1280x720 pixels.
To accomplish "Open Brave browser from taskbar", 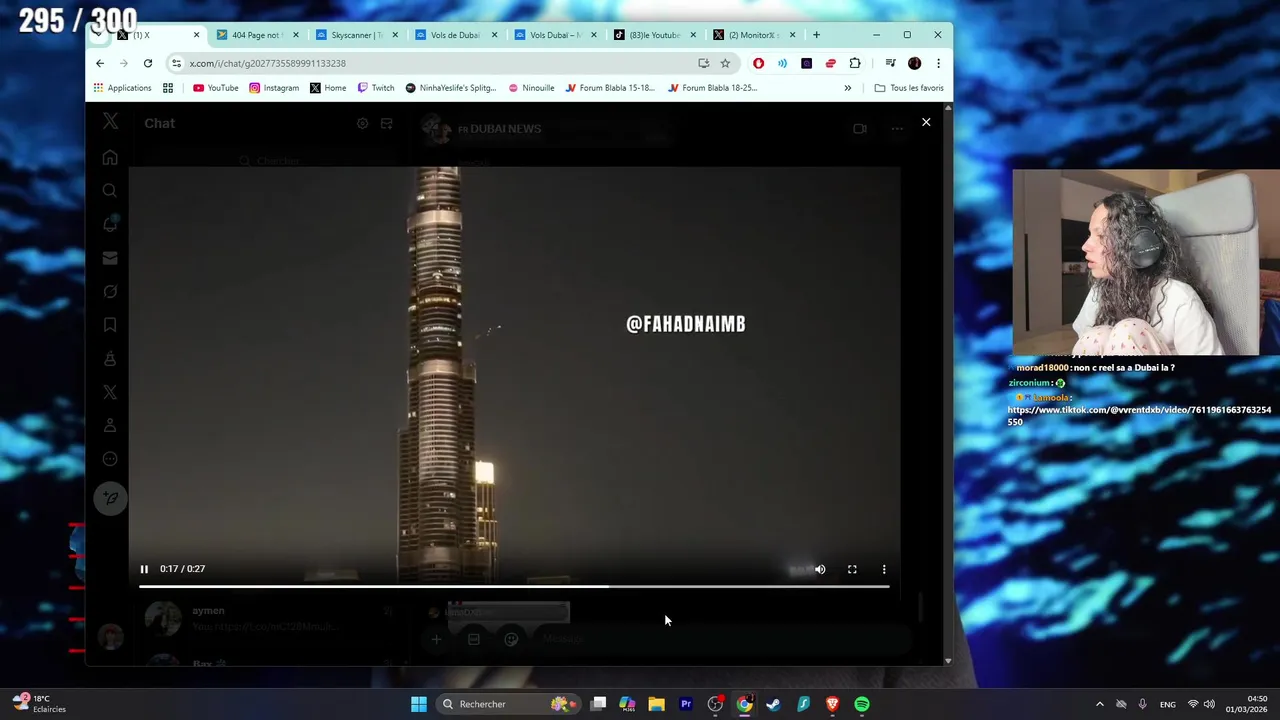I will pyautogui.click(x=832, y=704).
